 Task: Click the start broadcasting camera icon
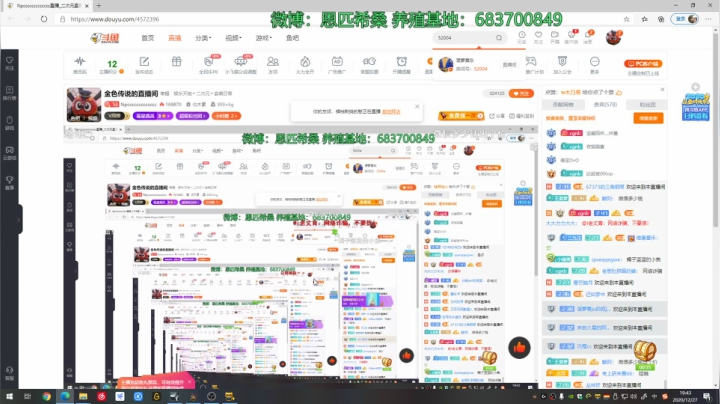[x=555, y=37]
